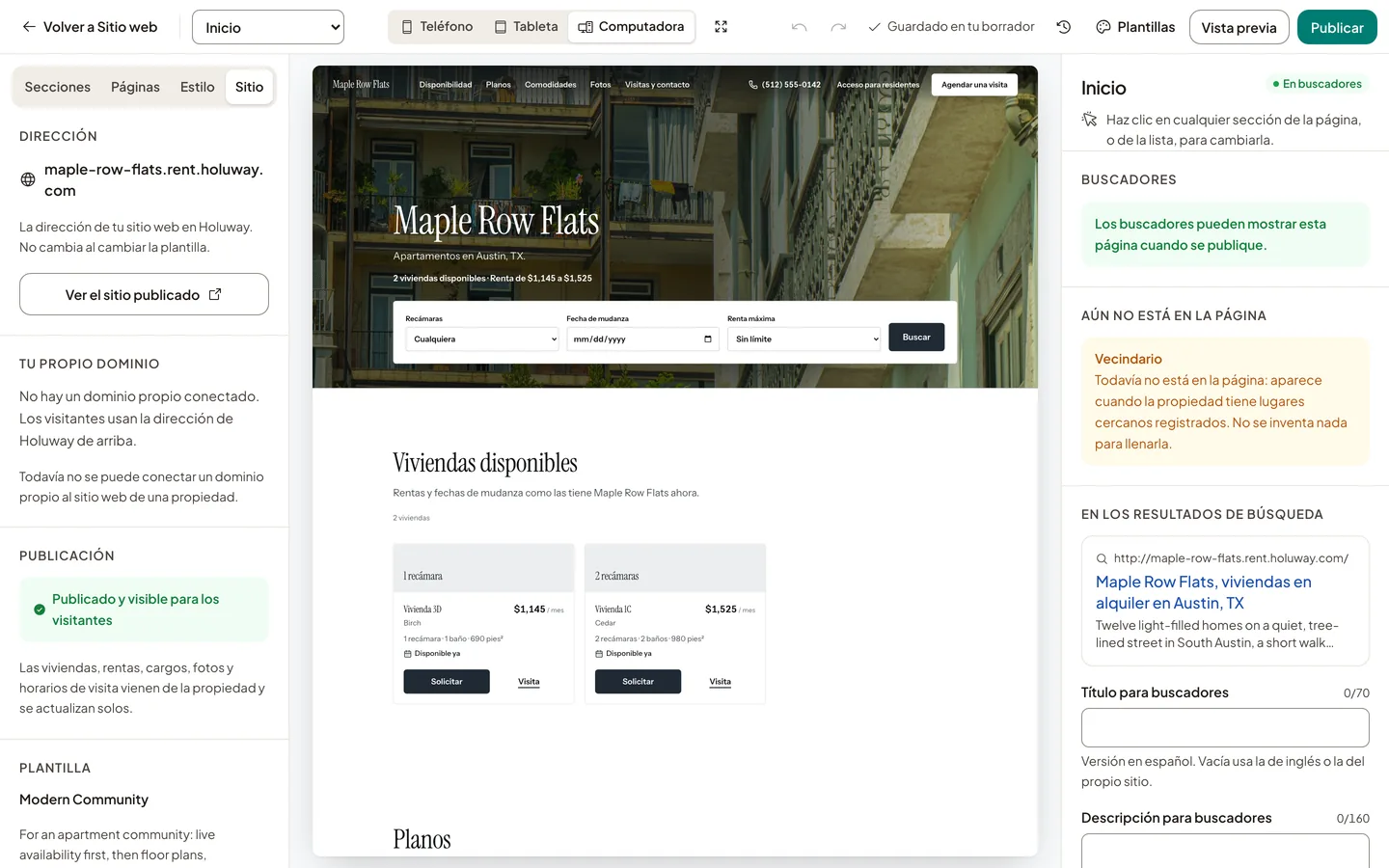The height and width of the screenshot is (868, 1389).
Task: Open the Renta máxima dropdown
Action: tap(803, 339)
